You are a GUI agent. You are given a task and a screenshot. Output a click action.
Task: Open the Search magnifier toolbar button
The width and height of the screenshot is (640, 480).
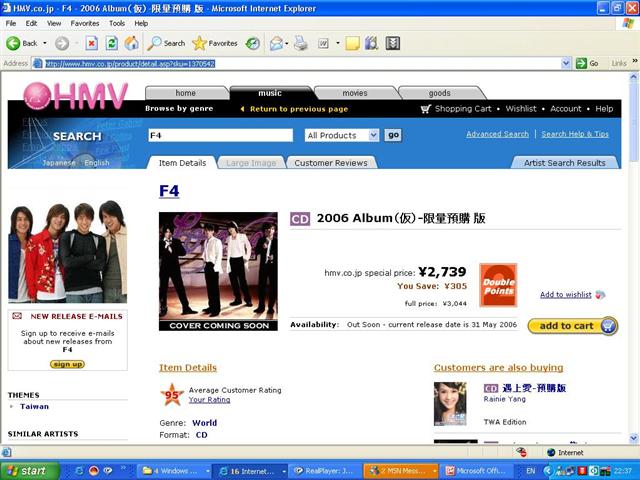166,43
